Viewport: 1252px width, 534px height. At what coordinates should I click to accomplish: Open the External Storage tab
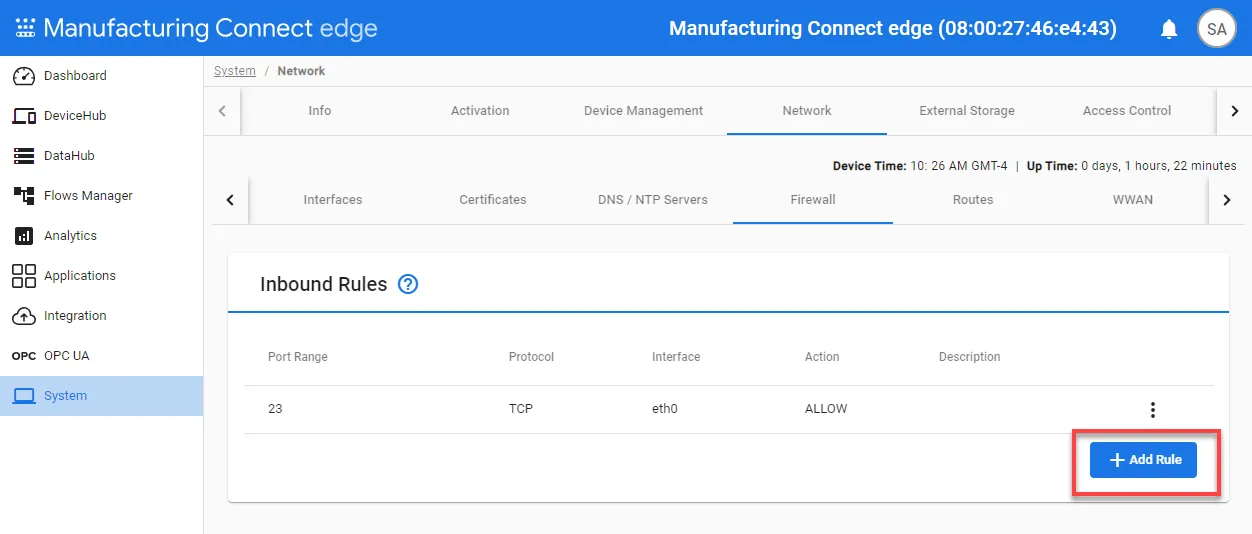pos(967,111)
